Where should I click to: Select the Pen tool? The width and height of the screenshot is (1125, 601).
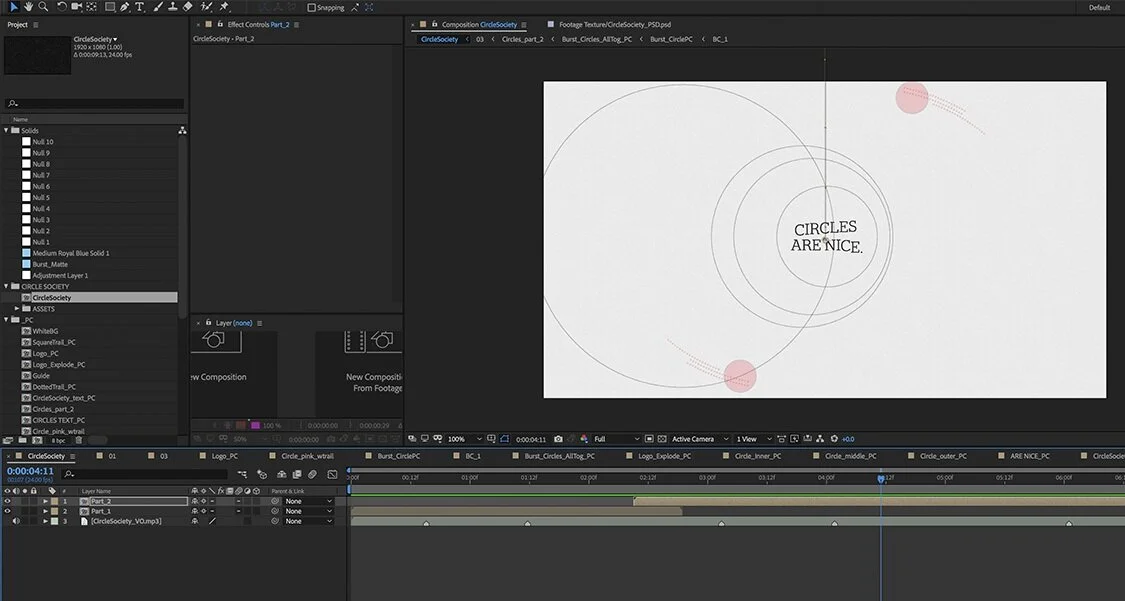tap(125, 7)
